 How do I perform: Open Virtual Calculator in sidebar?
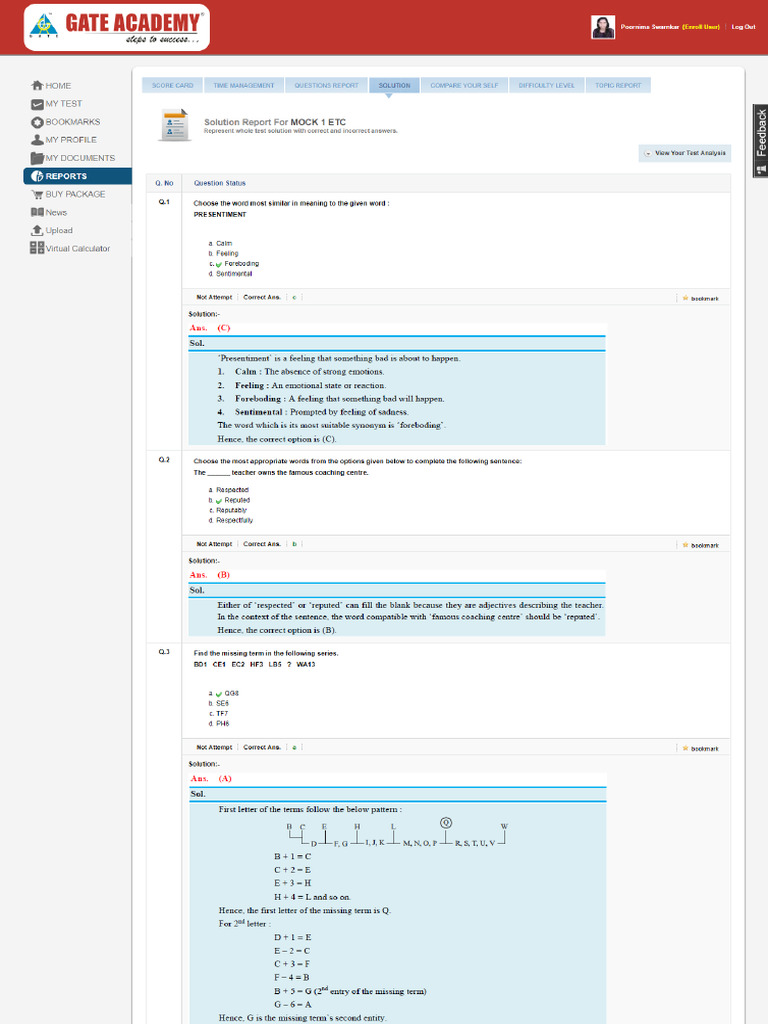pos(78,248)
